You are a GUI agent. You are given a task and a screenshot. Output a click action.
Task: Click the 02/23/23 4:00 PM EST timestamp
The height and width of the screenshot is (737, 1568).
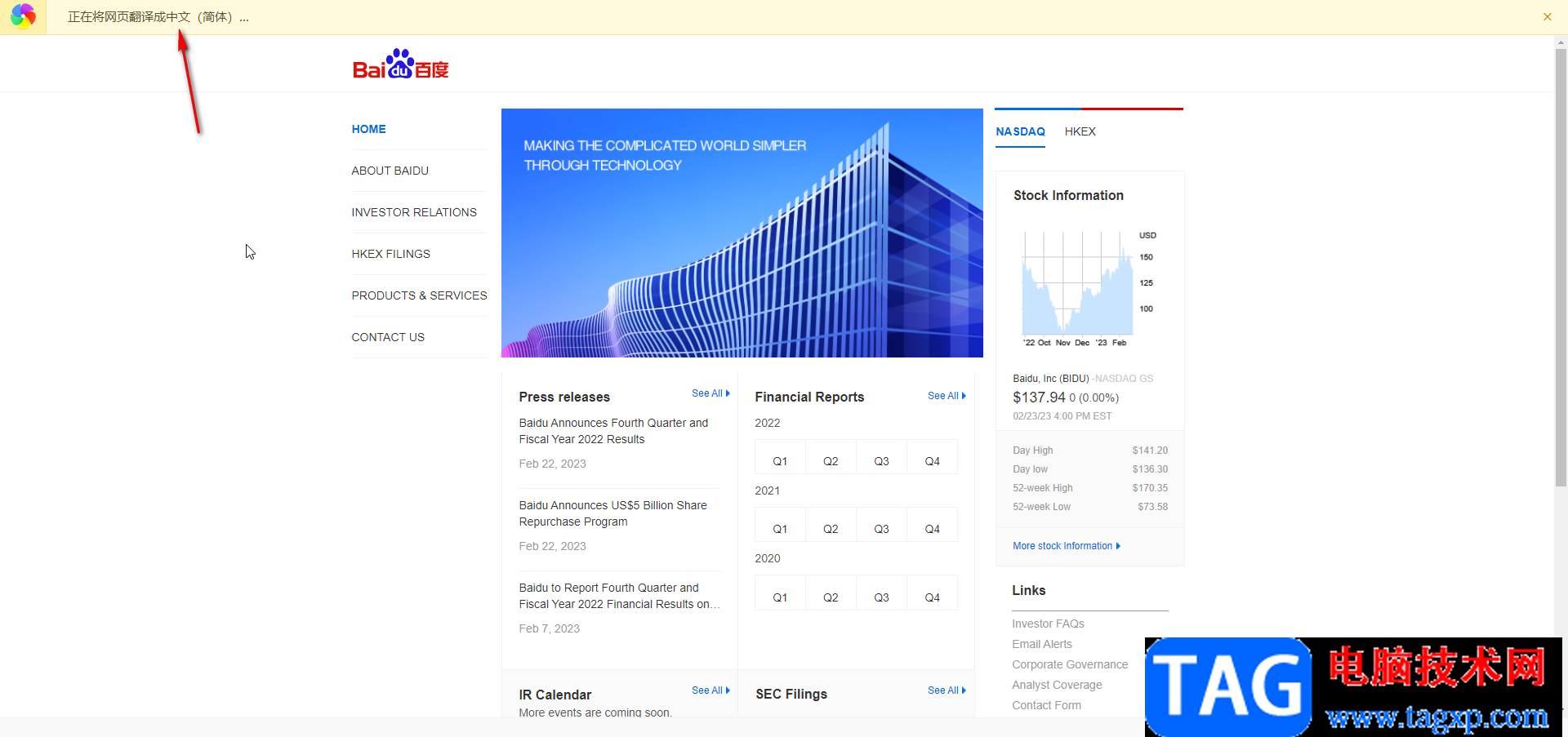[1062, 416]
